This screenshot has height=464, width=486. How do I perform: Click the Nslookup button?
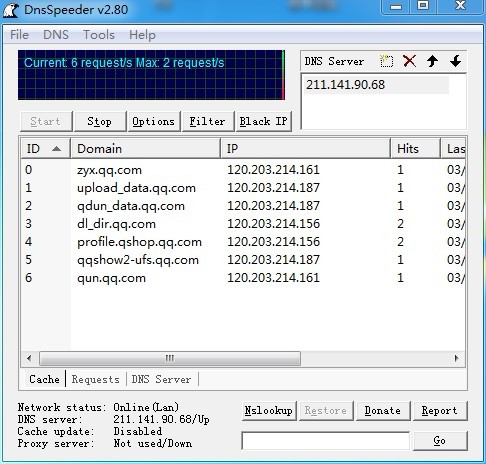(x=269, y=411)
